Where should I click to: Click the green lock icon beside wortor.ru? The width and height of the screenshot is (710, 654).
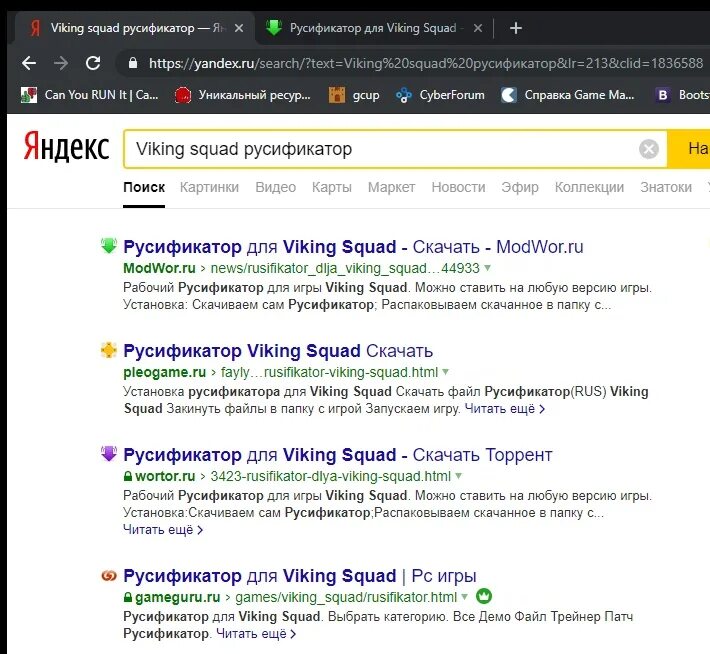point(128,476)
